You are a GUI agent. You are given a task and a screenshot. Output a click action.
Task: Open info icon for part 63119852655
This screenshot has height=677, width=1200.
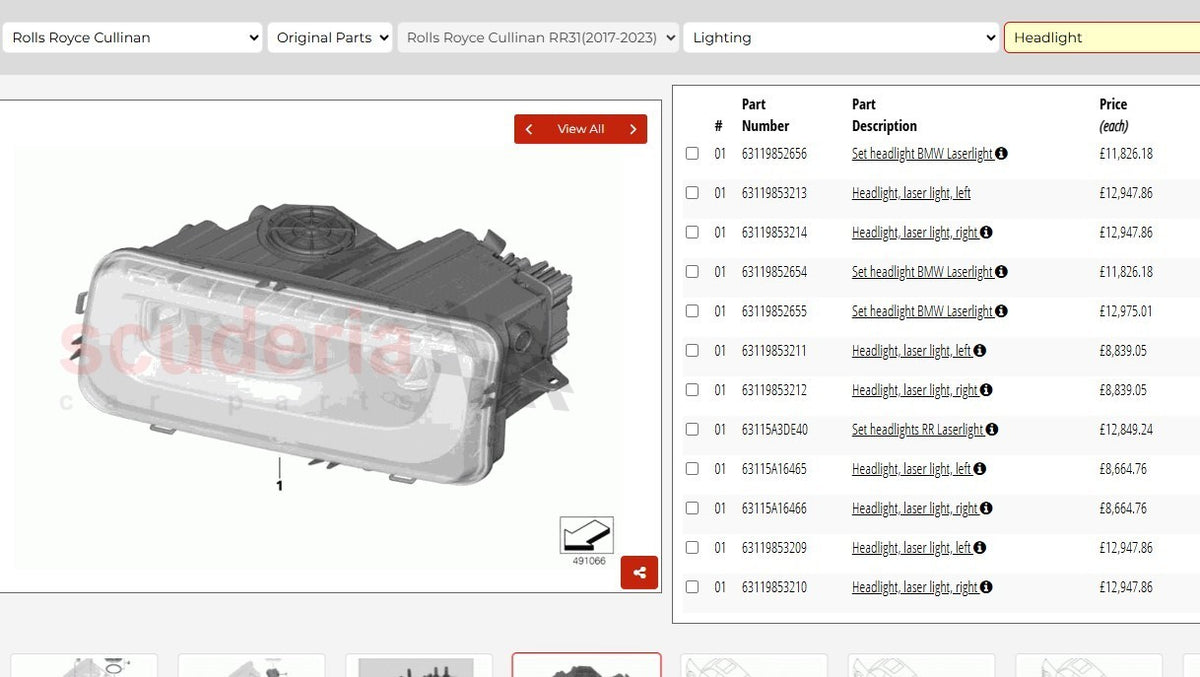1002,311
